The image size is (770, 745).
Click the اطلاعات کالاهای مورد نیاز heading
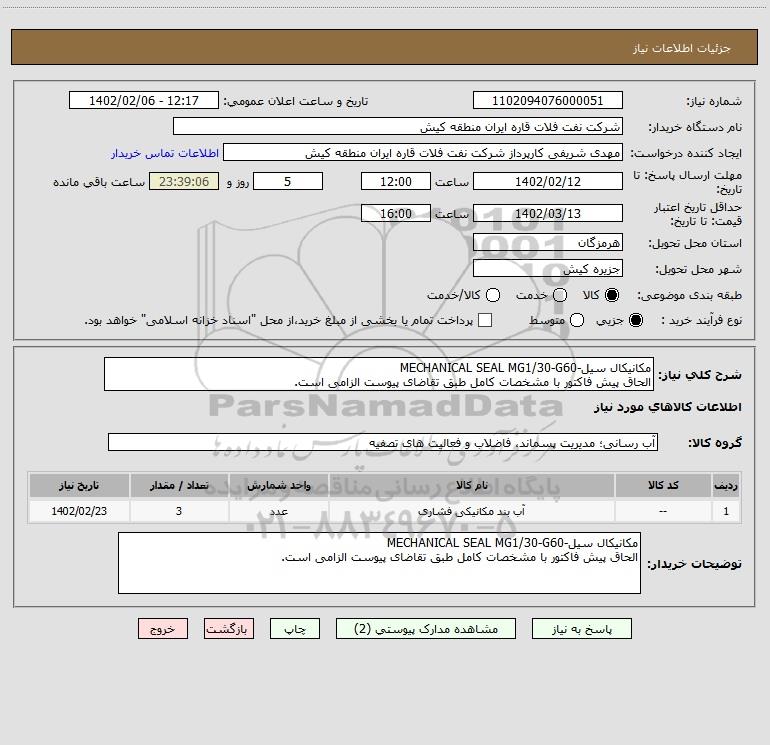[x=667, y=407]
